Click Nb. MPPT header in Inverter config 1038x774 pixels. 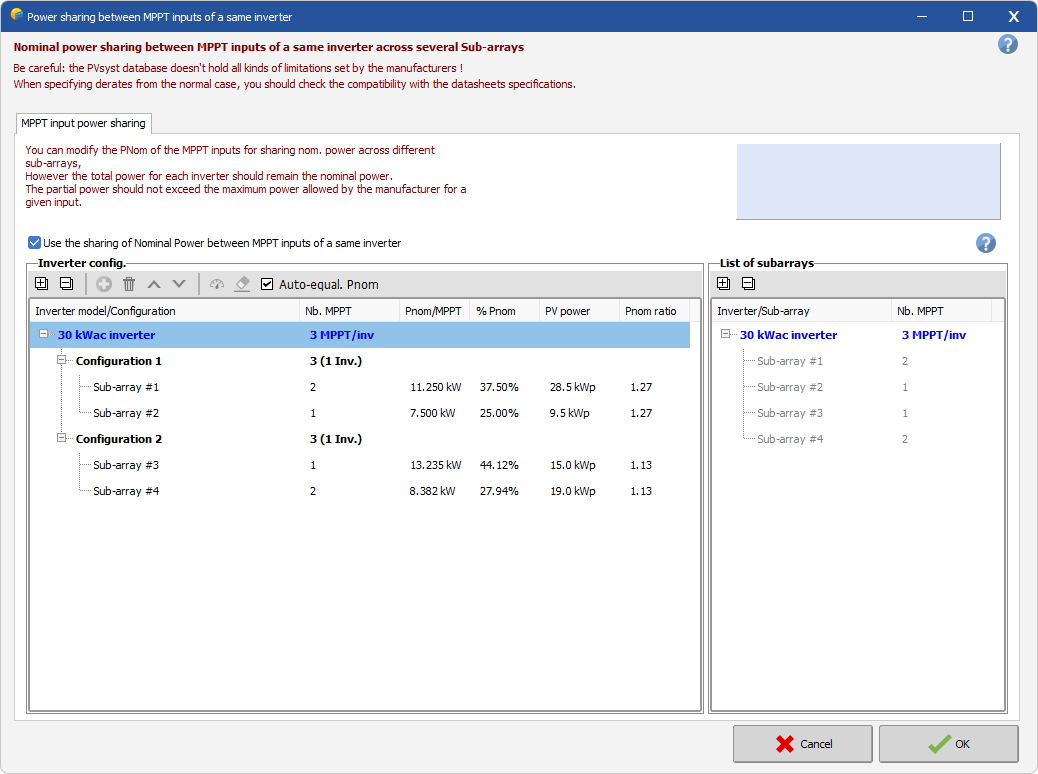[350, 311]
